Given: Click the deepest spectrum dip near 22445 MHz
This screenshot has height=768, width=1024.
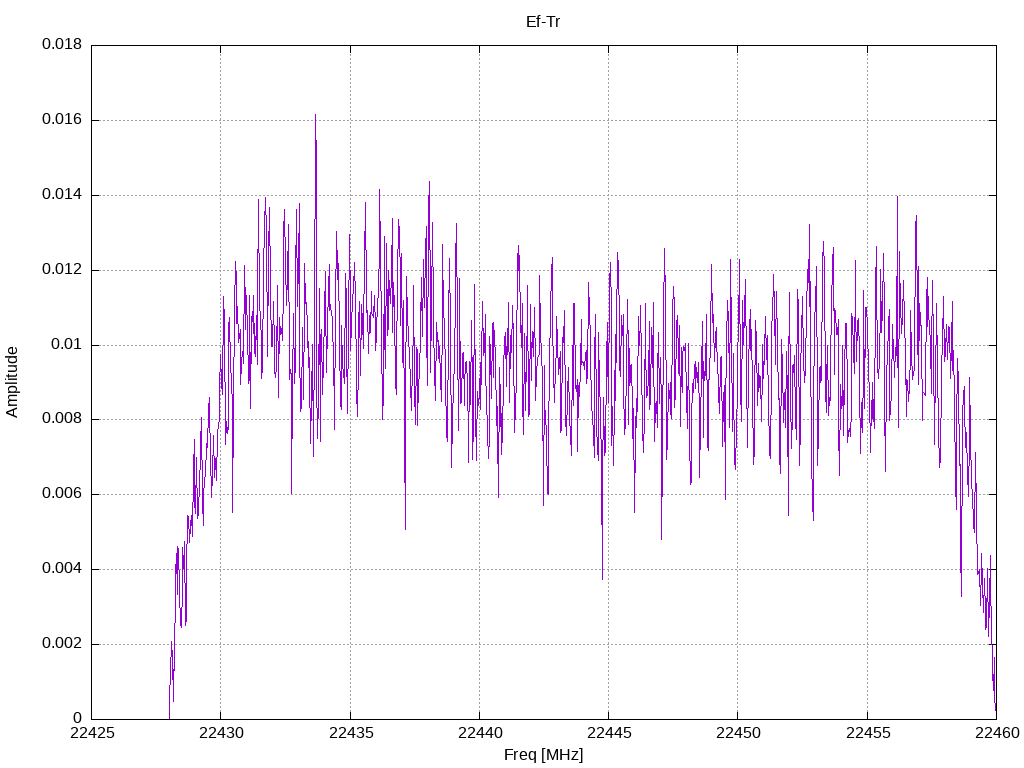Looking at the screenshot, I should tap(602, 577).
